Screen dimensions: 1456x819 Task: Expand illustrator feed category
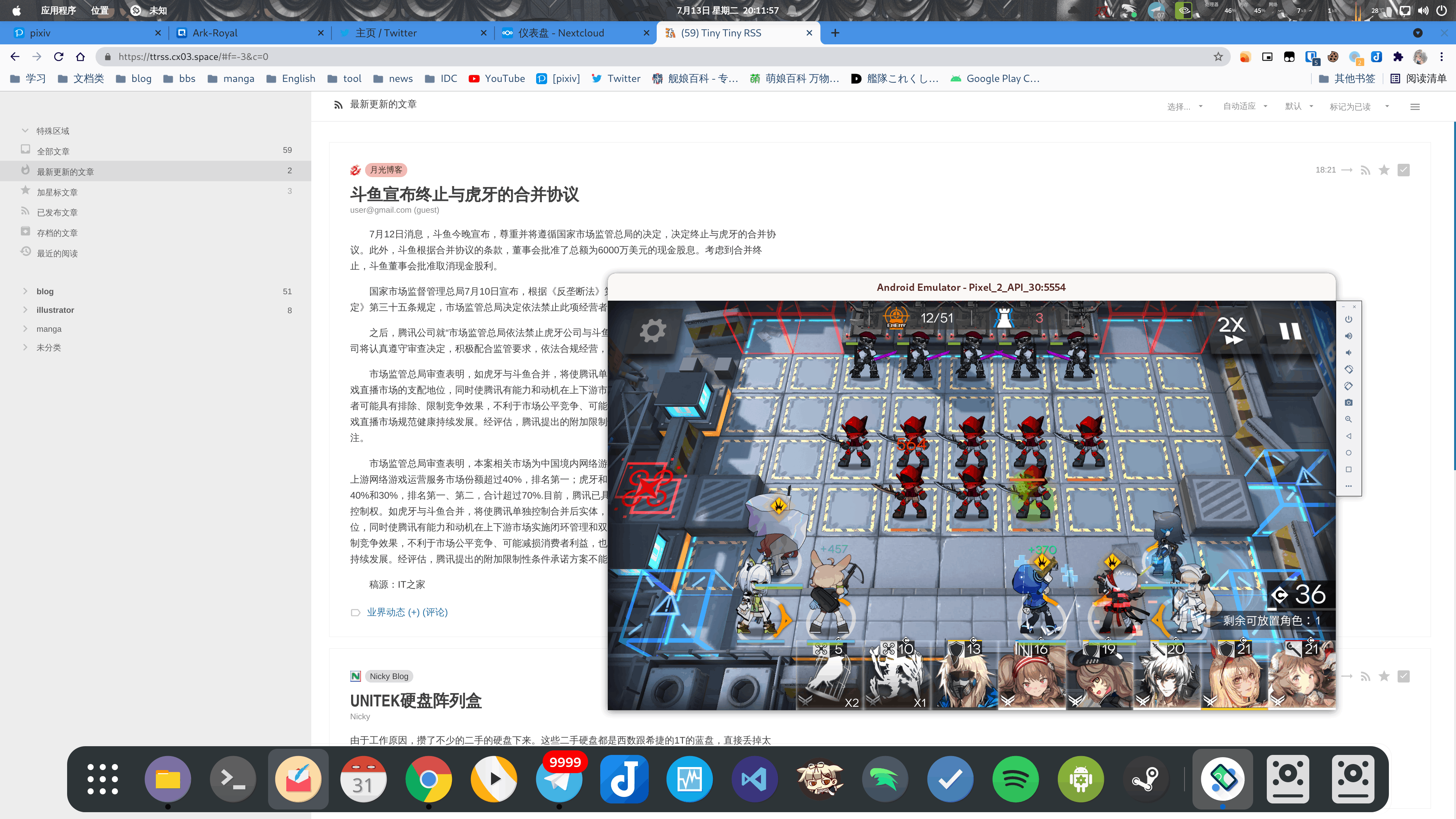(x=25, y=310)
